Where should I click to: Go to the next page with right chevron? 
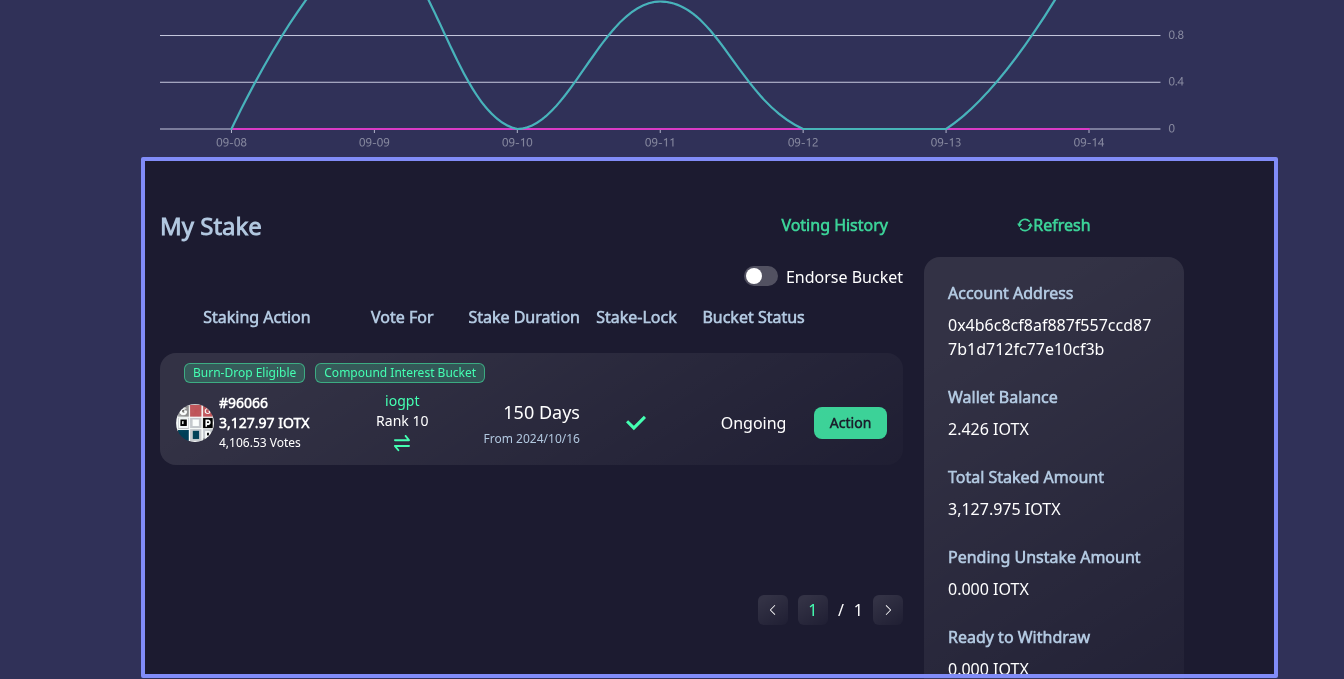tap(887, 610)
